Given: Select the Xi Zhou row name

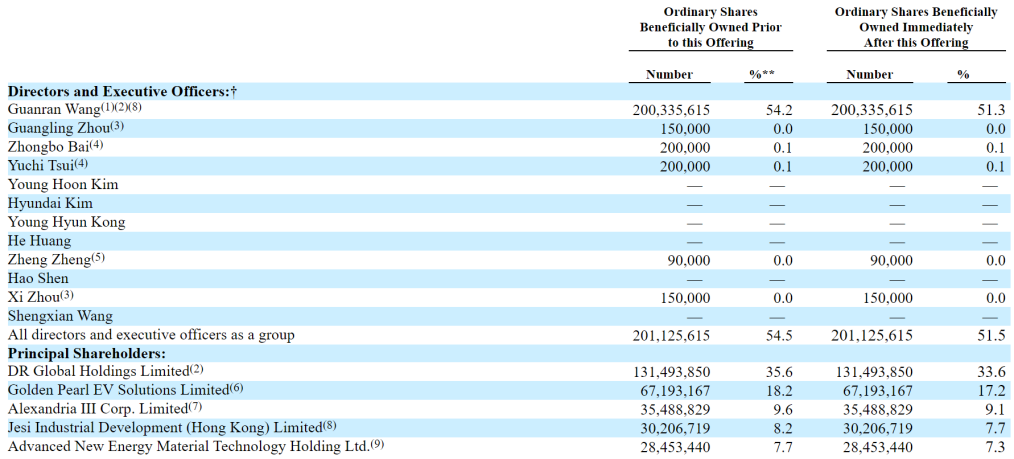Looking at the screenshot, I should (x=34, y=297).
